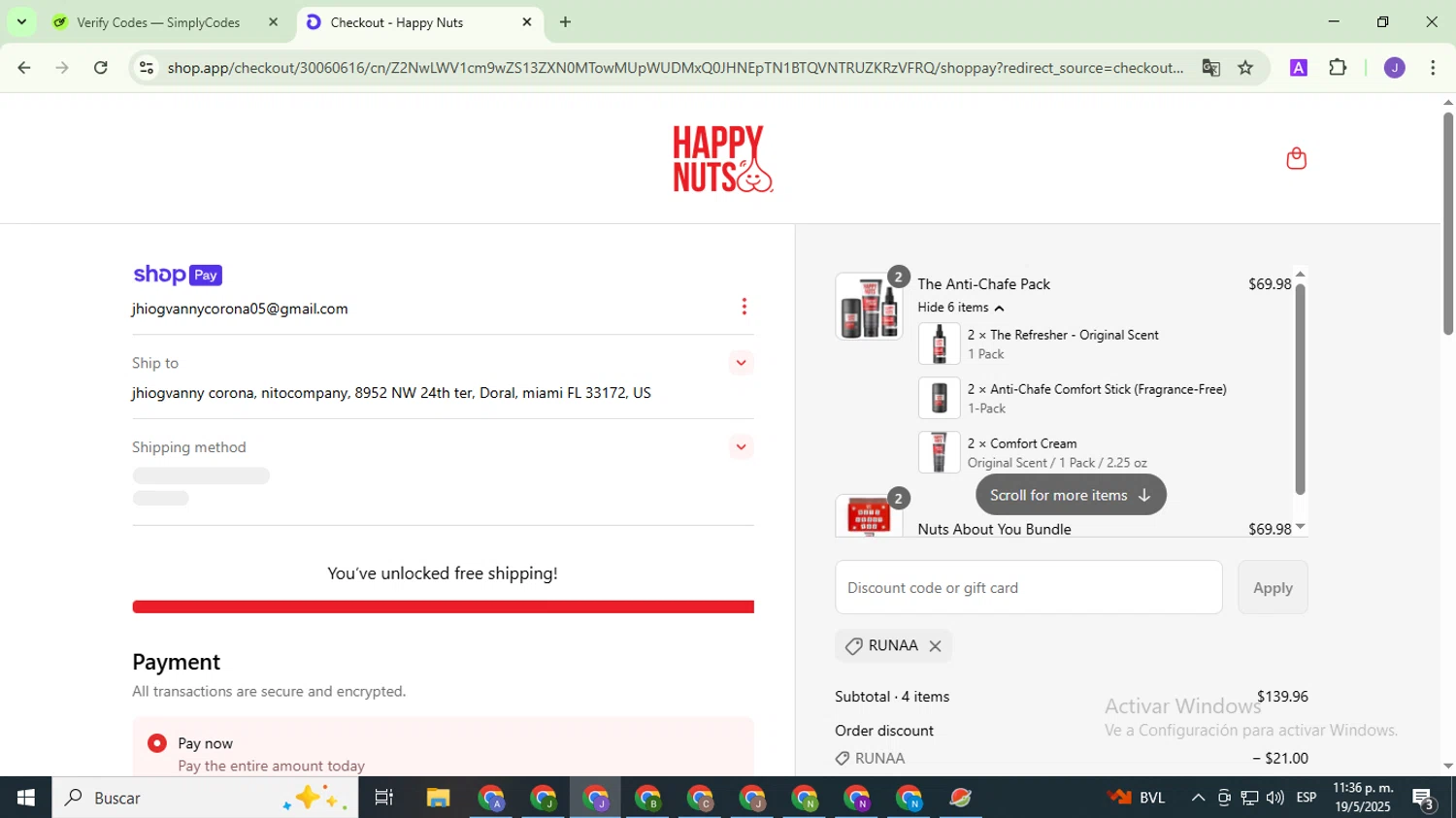
Task: Switch to the Verify Codes — SimplyCodes tab
Action: click(158, 22)
